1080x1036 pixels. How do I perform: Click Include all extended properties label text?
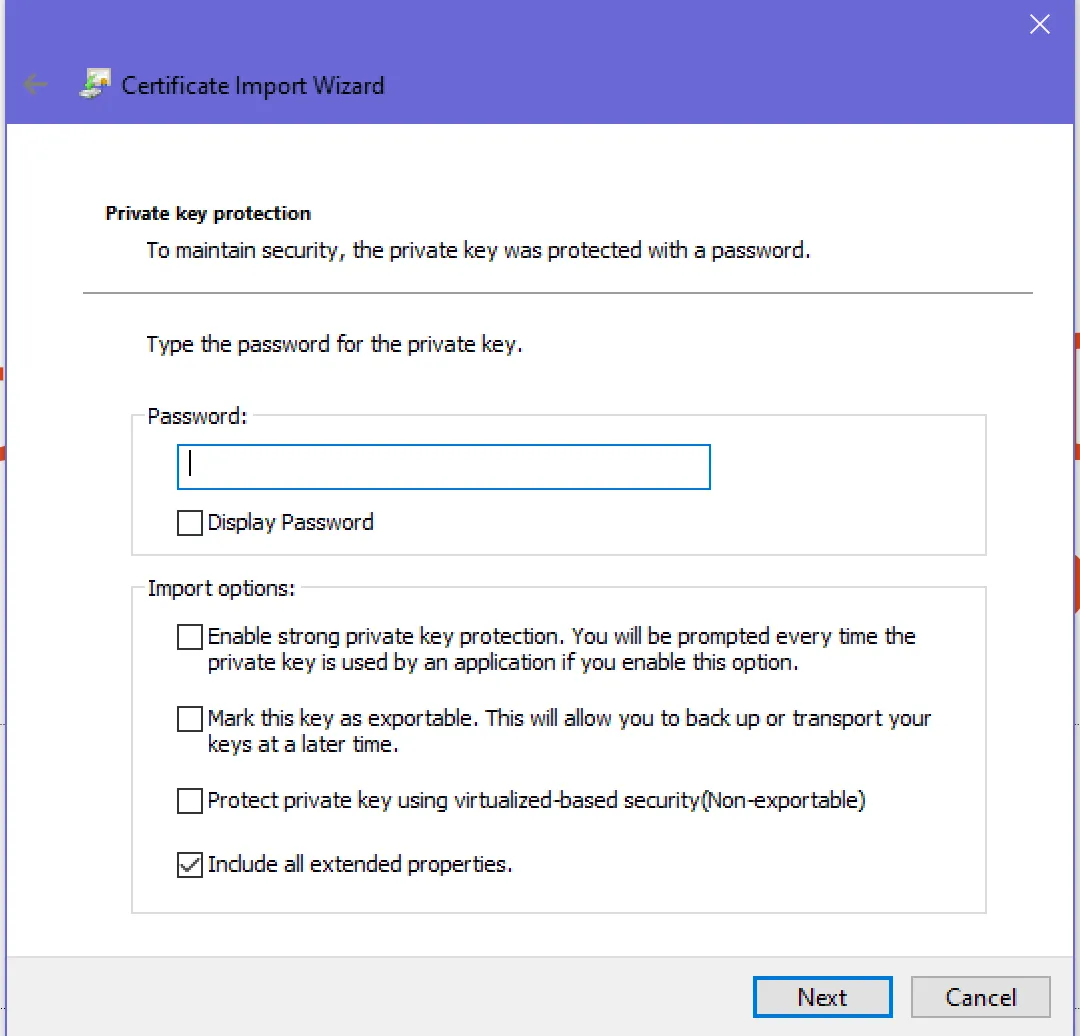360,864
